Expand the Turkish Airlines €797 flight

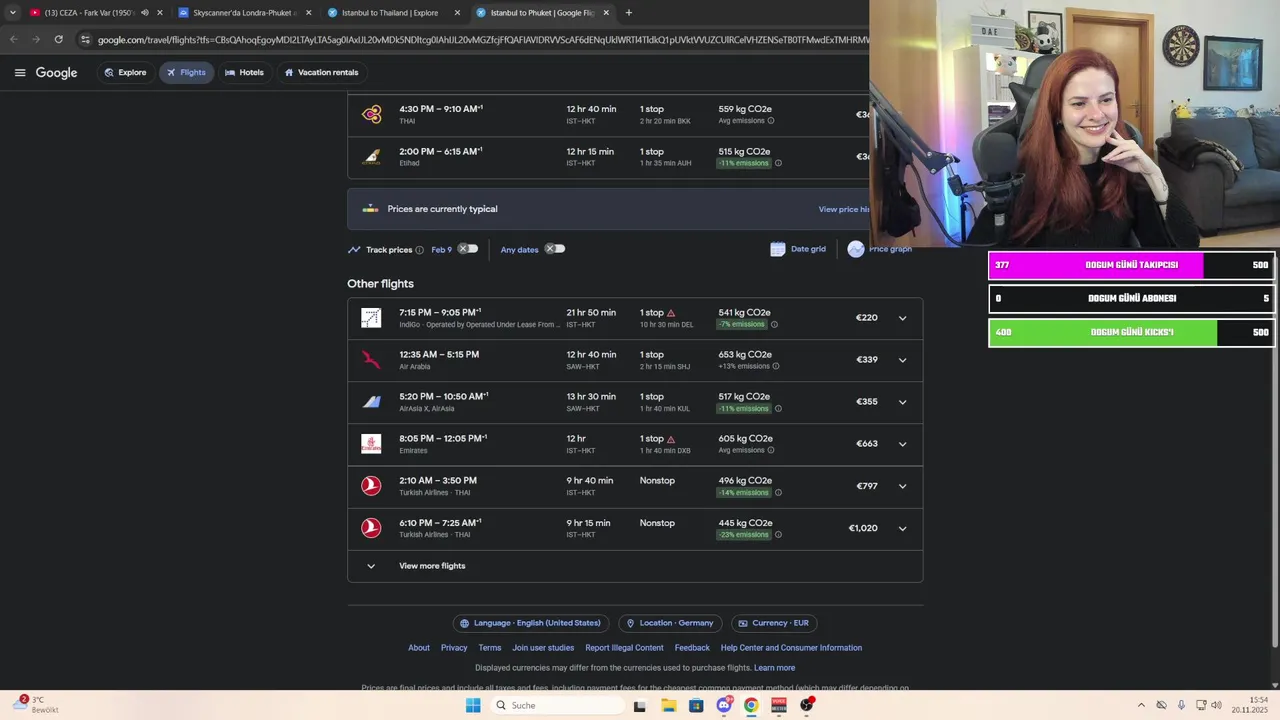click(902, 486)
